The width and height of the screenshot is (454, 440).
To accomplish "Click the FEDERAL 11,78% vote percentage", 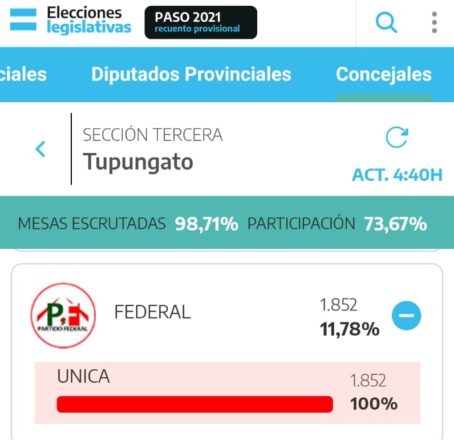I will 350,329.
